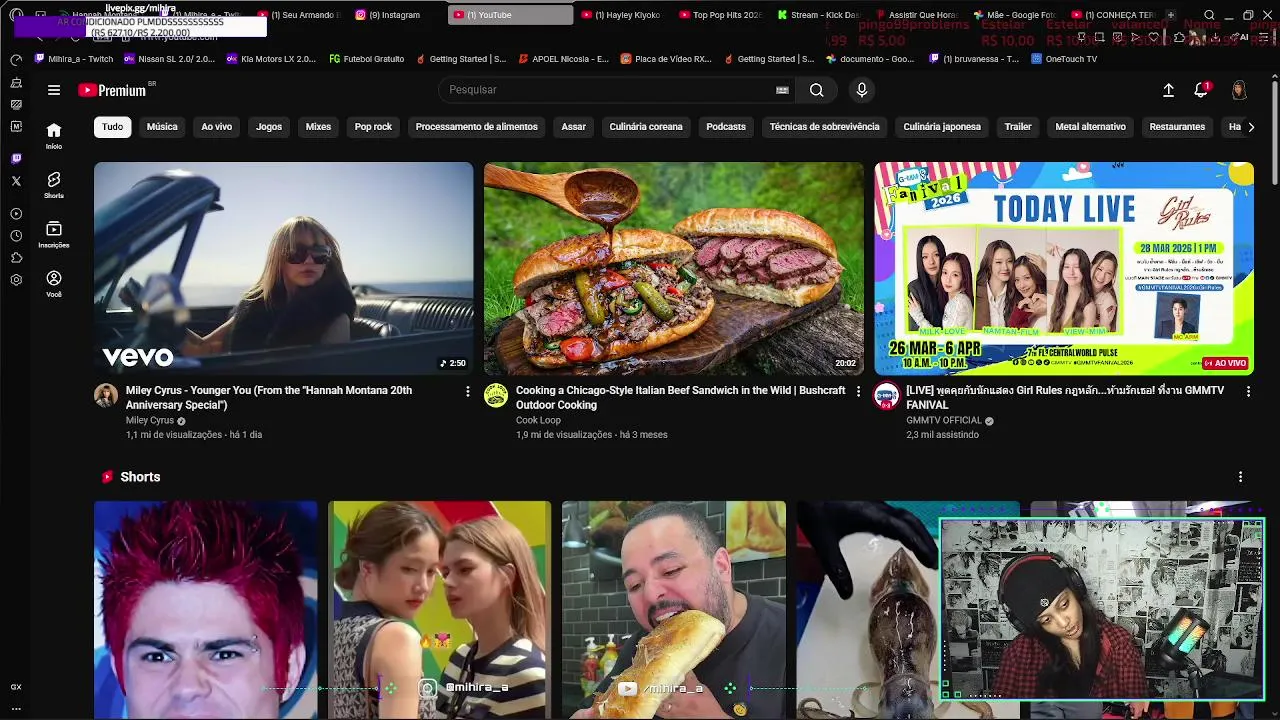Open the Create upload icon
This screenshot has height=720, width=1280.
point(1168,90)
